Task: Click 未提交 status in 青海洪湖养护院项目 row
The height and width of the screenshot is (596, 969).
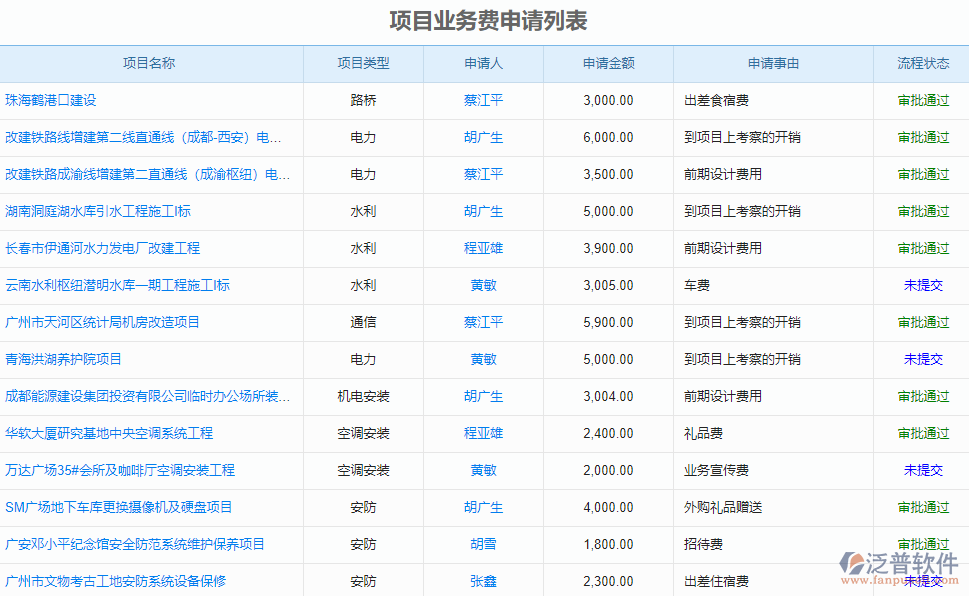Action: [x=923, y=359]
